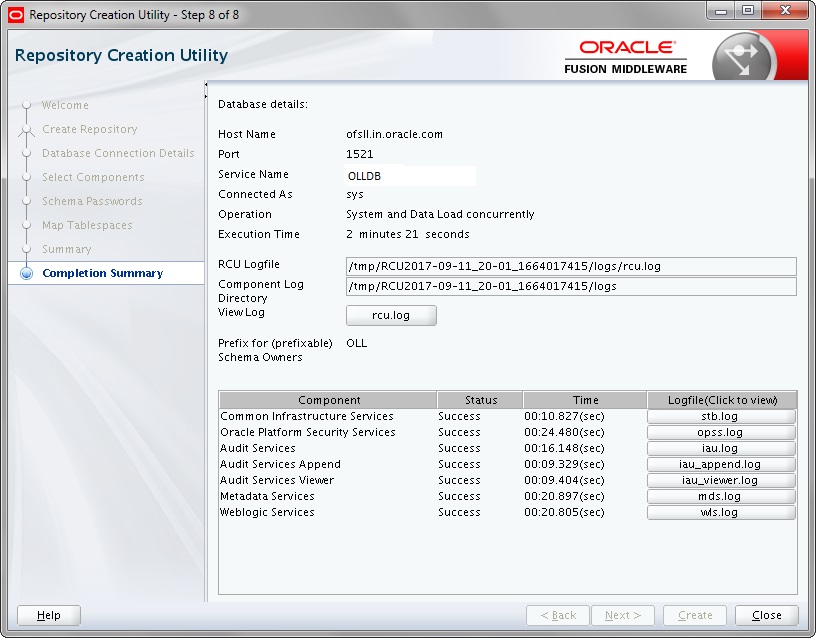
Task: Maximize the Repository Creation Utility window
Action: click(748, 11)
